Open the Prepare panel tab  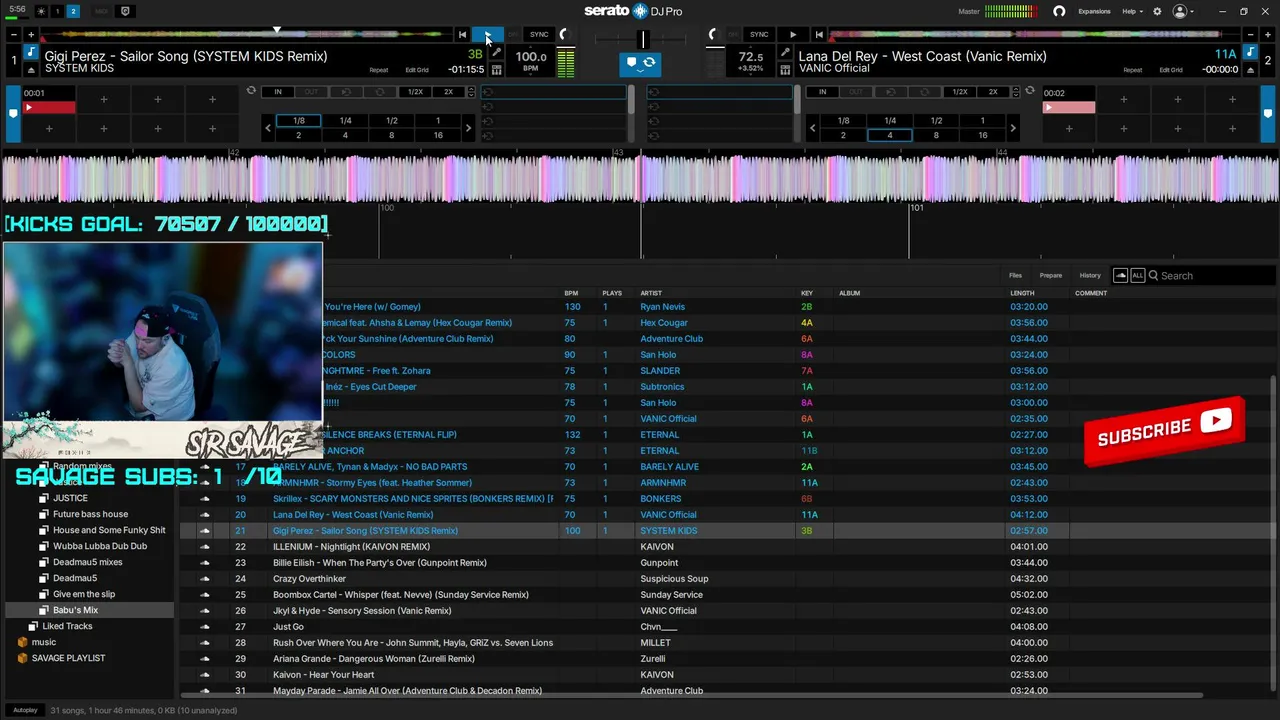(1050, 275)
